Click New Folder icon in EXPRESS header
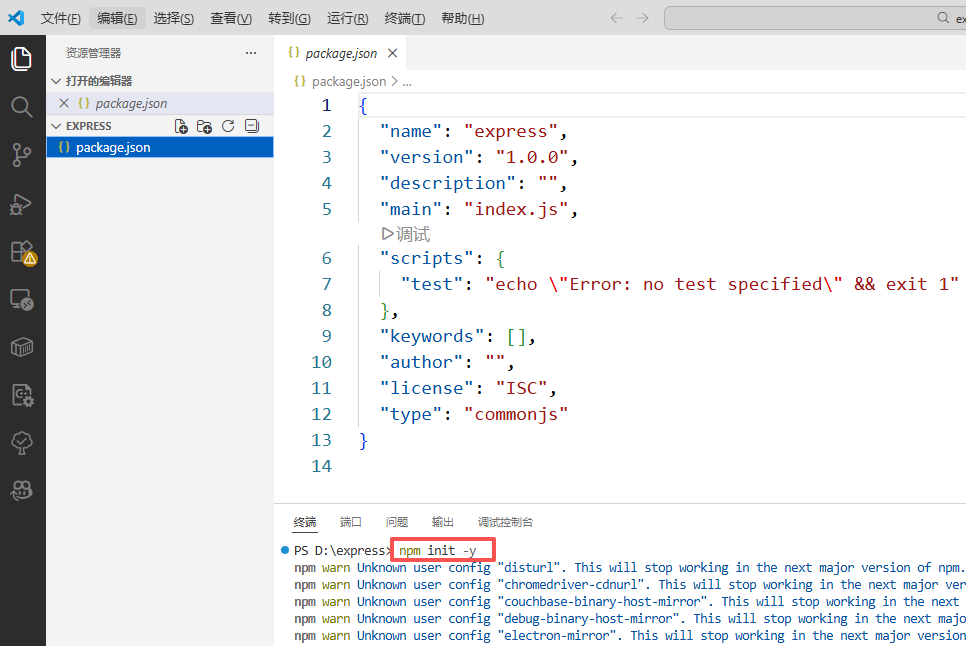Image resolution: width=966 pixels, height=646 pixels. [x=204, y=126]
